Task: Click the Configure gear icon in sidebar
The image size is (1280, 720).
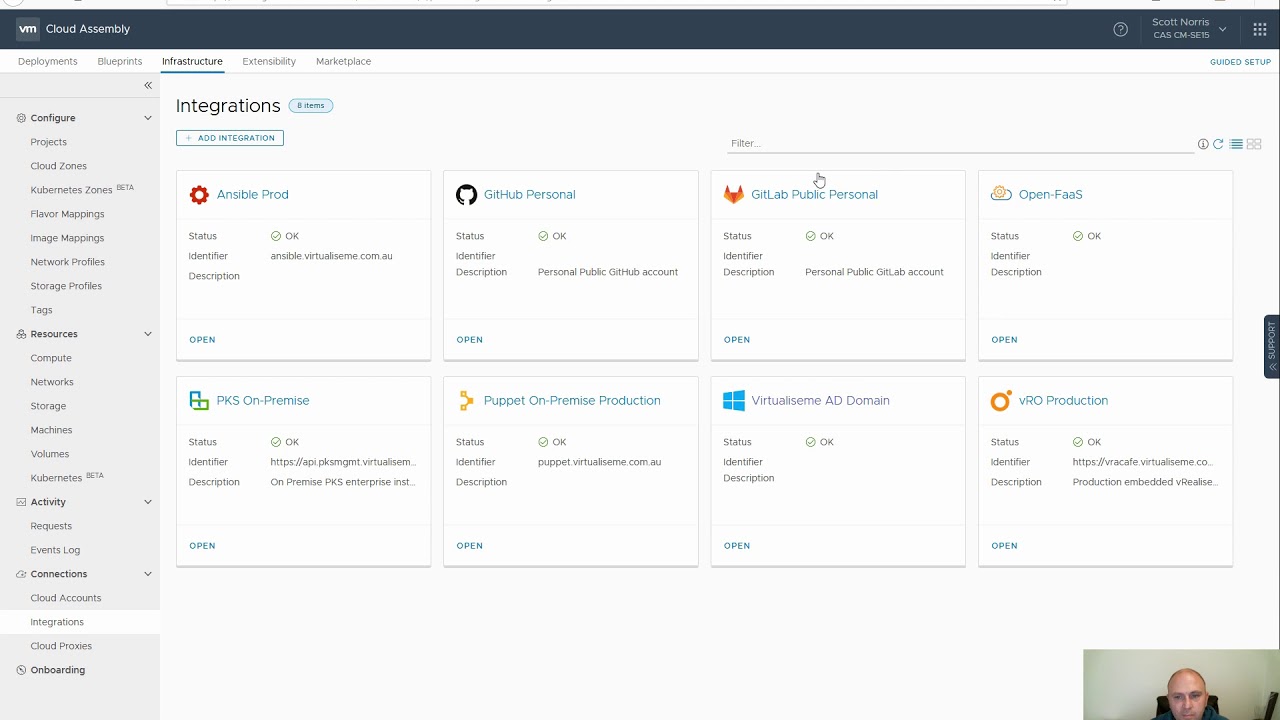Action: (21, 118)
